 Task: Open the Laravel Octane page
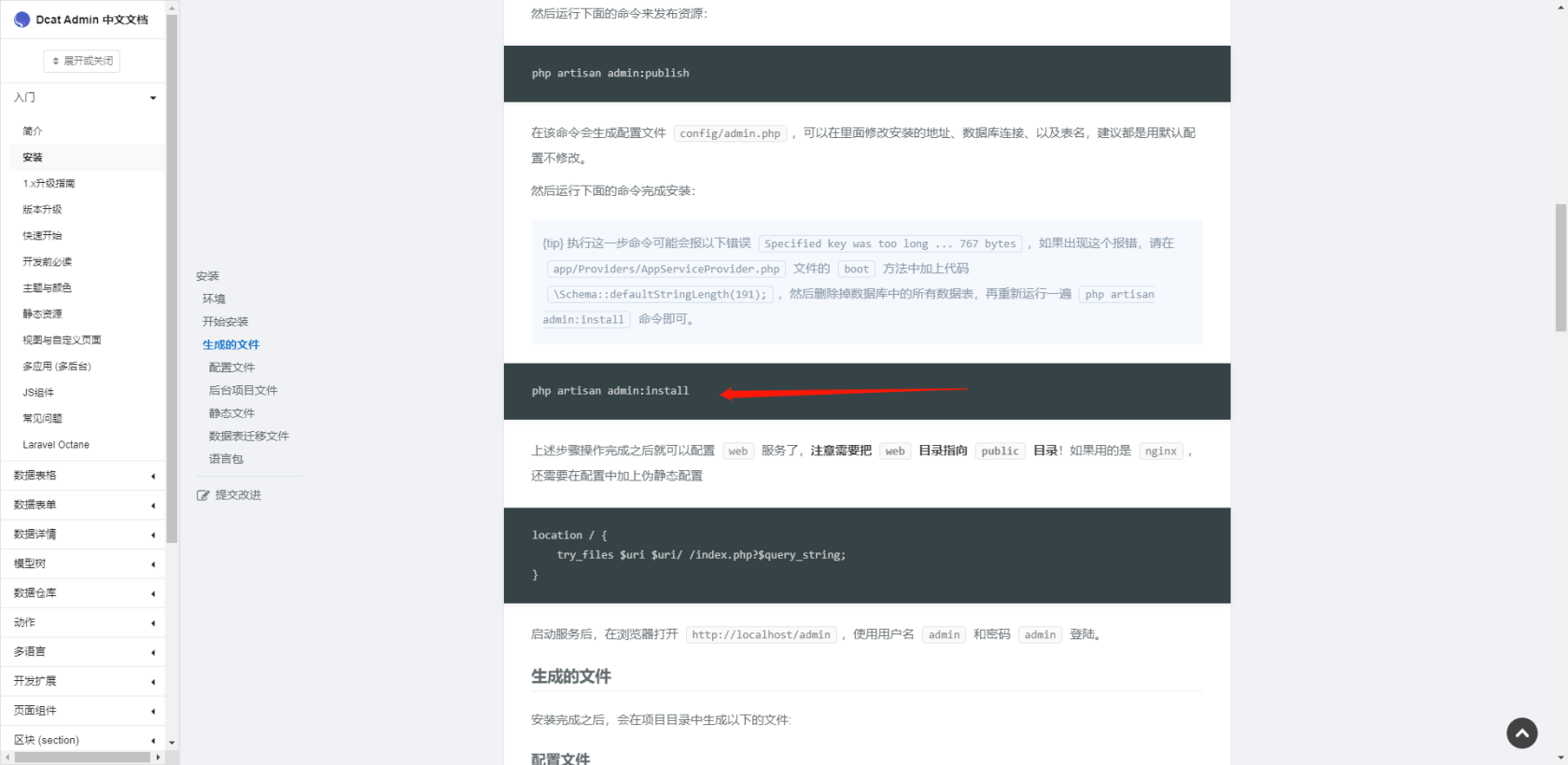pos(56,445)
